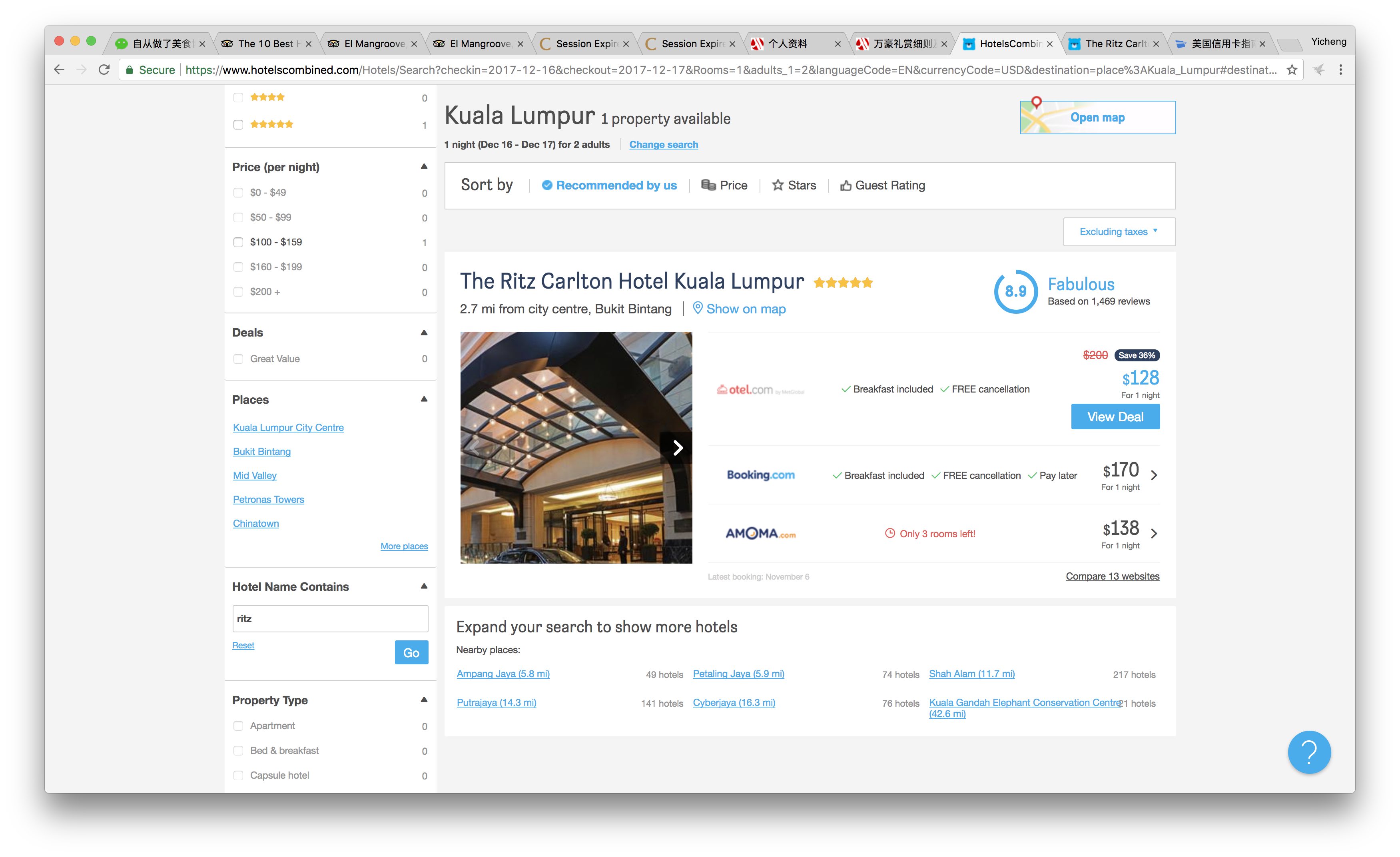
Task: Click the Ritz Carlton hotel photo
Action: click(576, 448)
